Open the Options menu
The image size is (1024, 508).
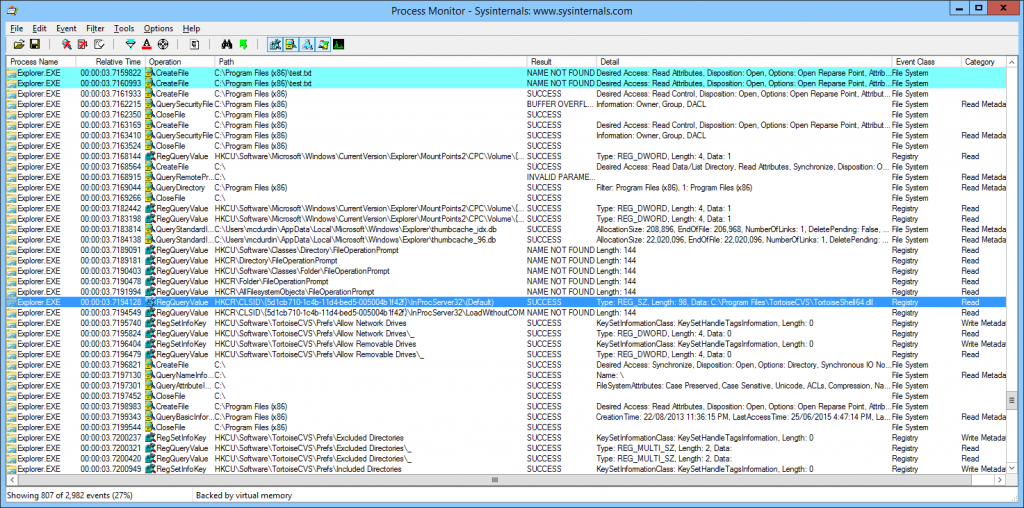[x=158, y=28]
